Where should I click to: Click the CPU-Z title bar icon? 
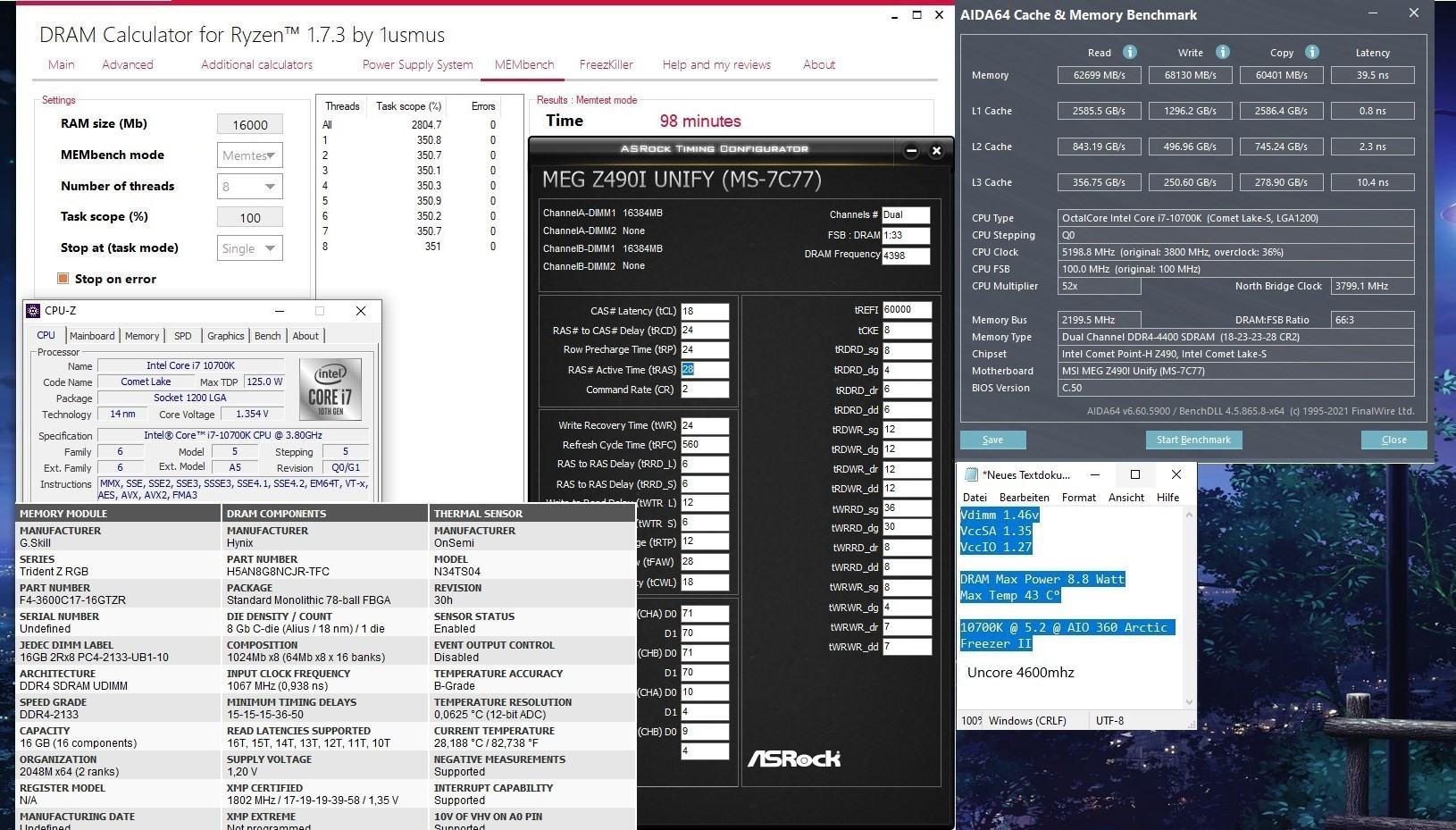tap(33, 310)
